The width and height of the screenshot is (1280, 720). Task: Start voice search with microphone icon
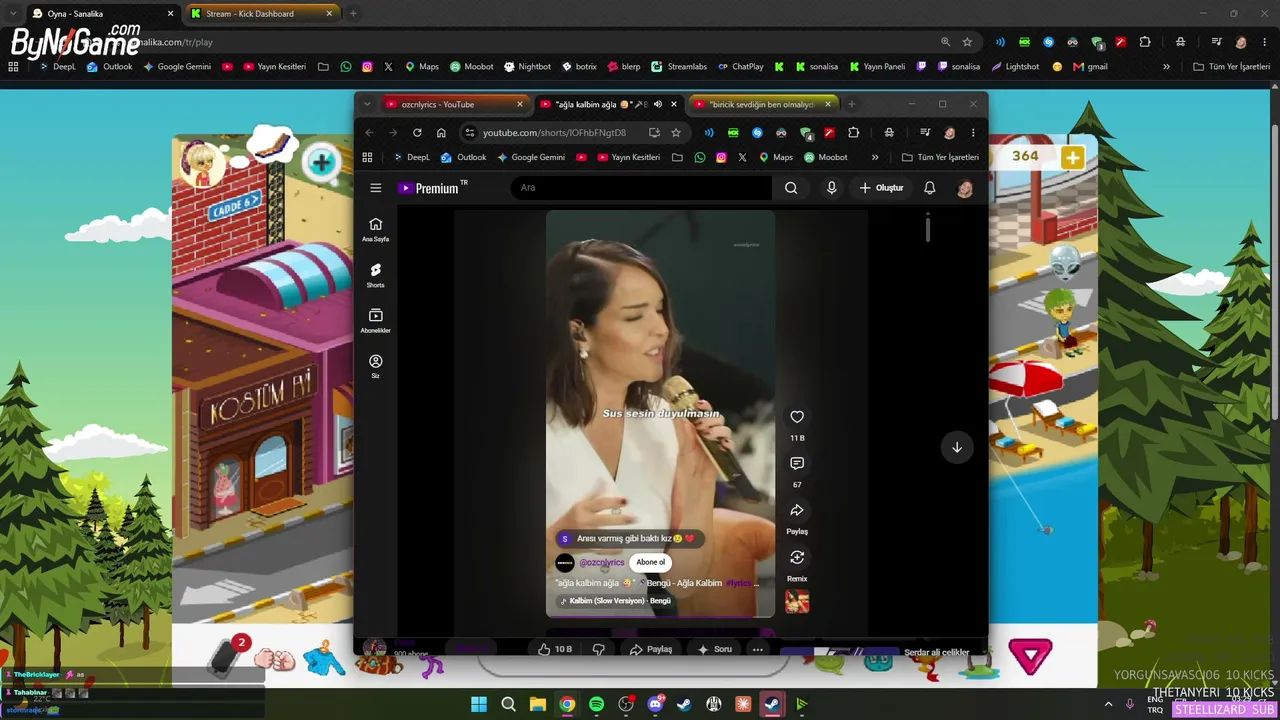pyautogui.click(x=831, y=188)
